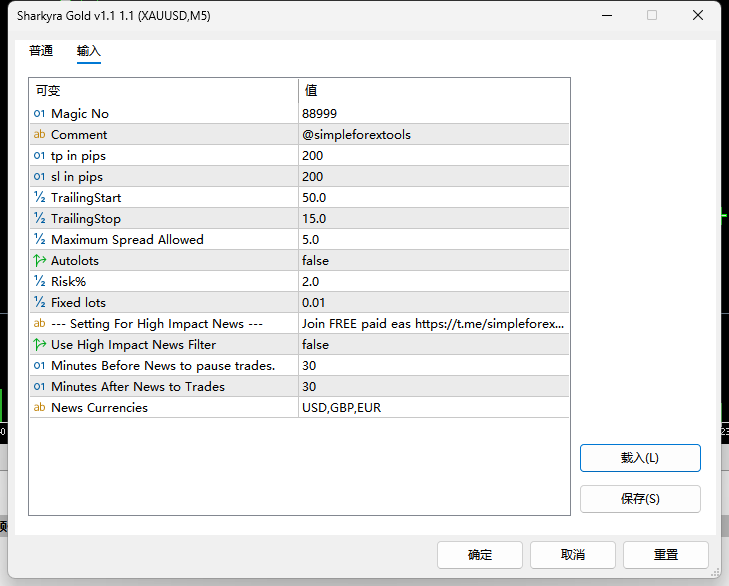This screenshot has width=729, height=586.
Task: Edit sl in pips value 200
Action: coord(434,176)
